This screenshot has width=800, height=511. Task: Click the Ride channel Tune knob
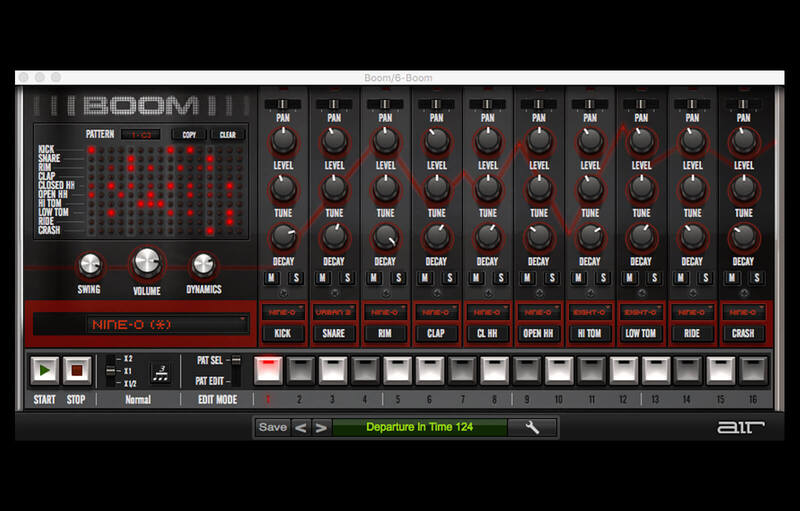(692, 189)
